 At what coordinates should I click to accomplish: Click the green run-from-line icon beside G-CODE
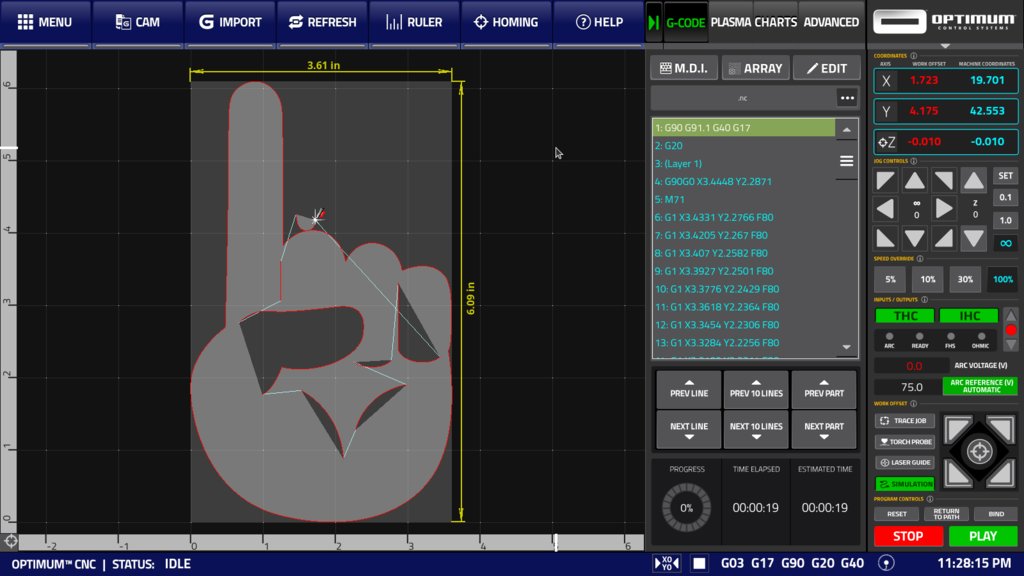653,22
